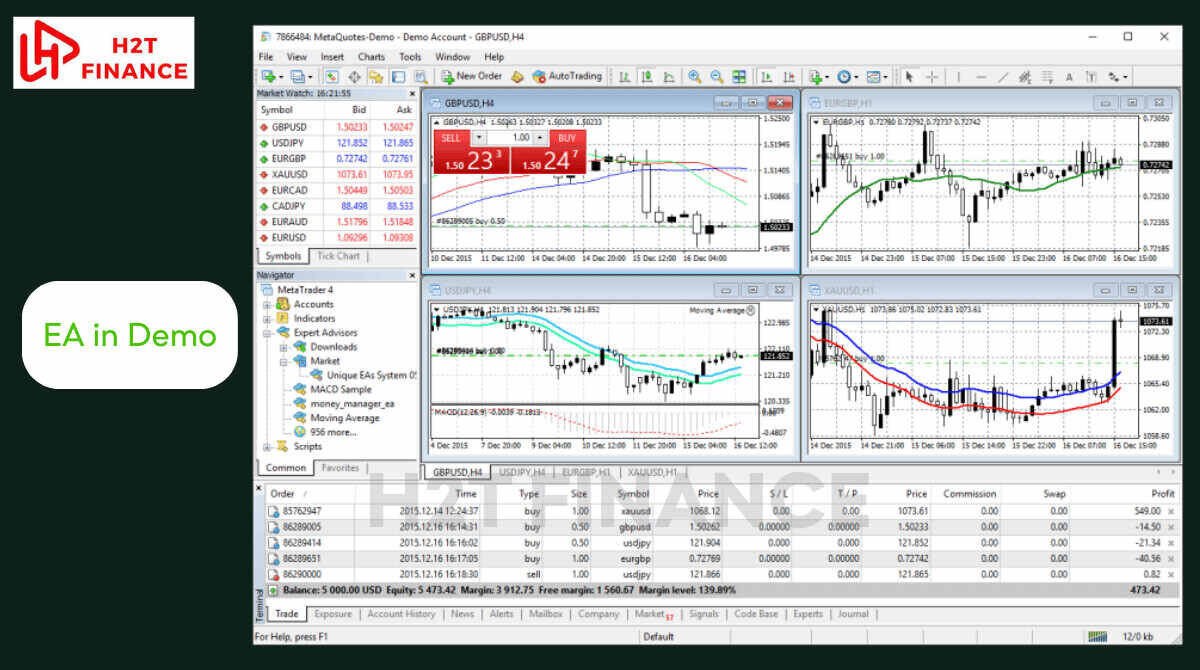Expand the Scripts tree node
Viewport: 1200px width, 670px height.
pyautogui.click(x=268, y=446)
